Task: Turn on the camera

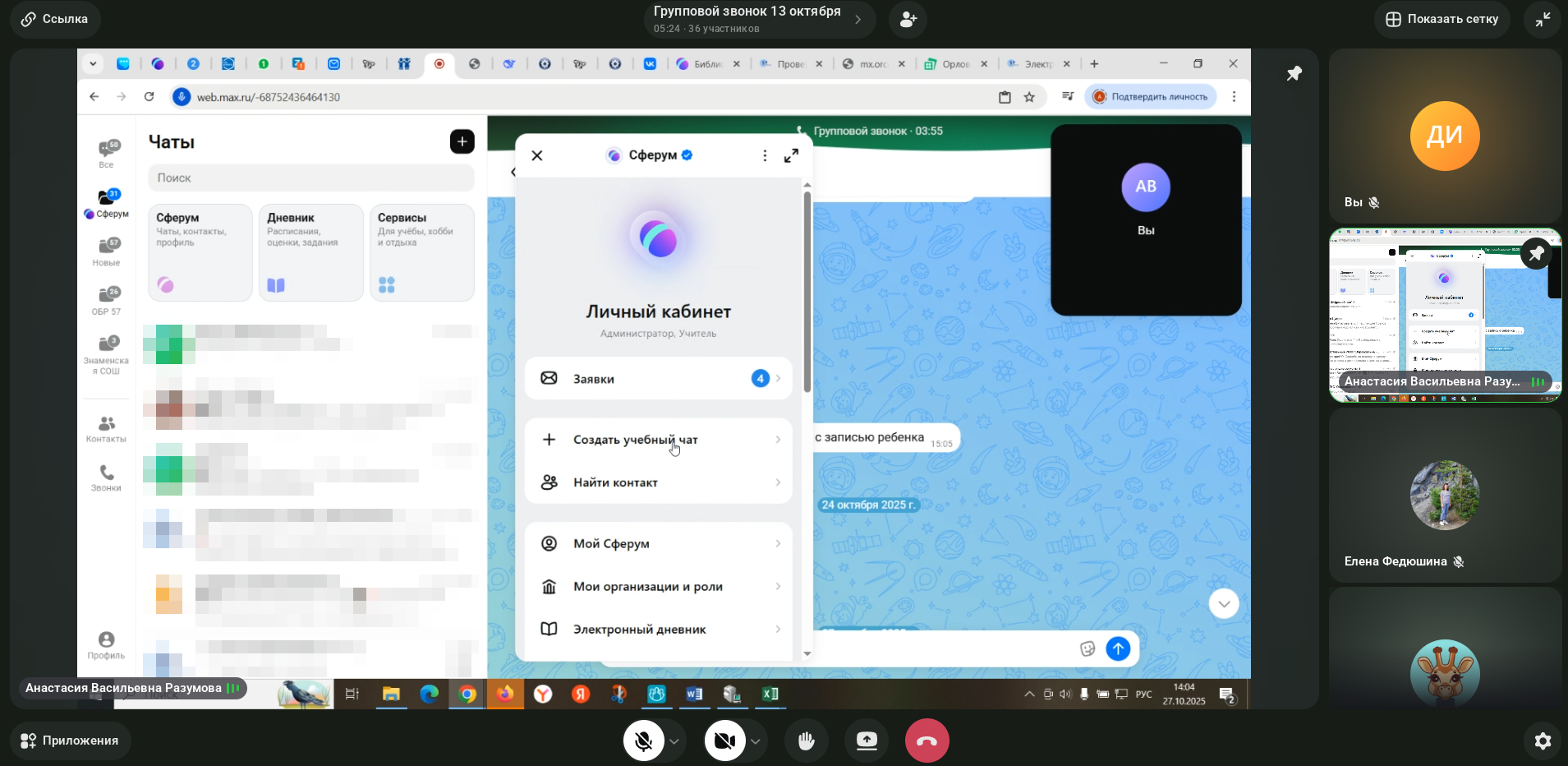Action: tap(724, 741)
